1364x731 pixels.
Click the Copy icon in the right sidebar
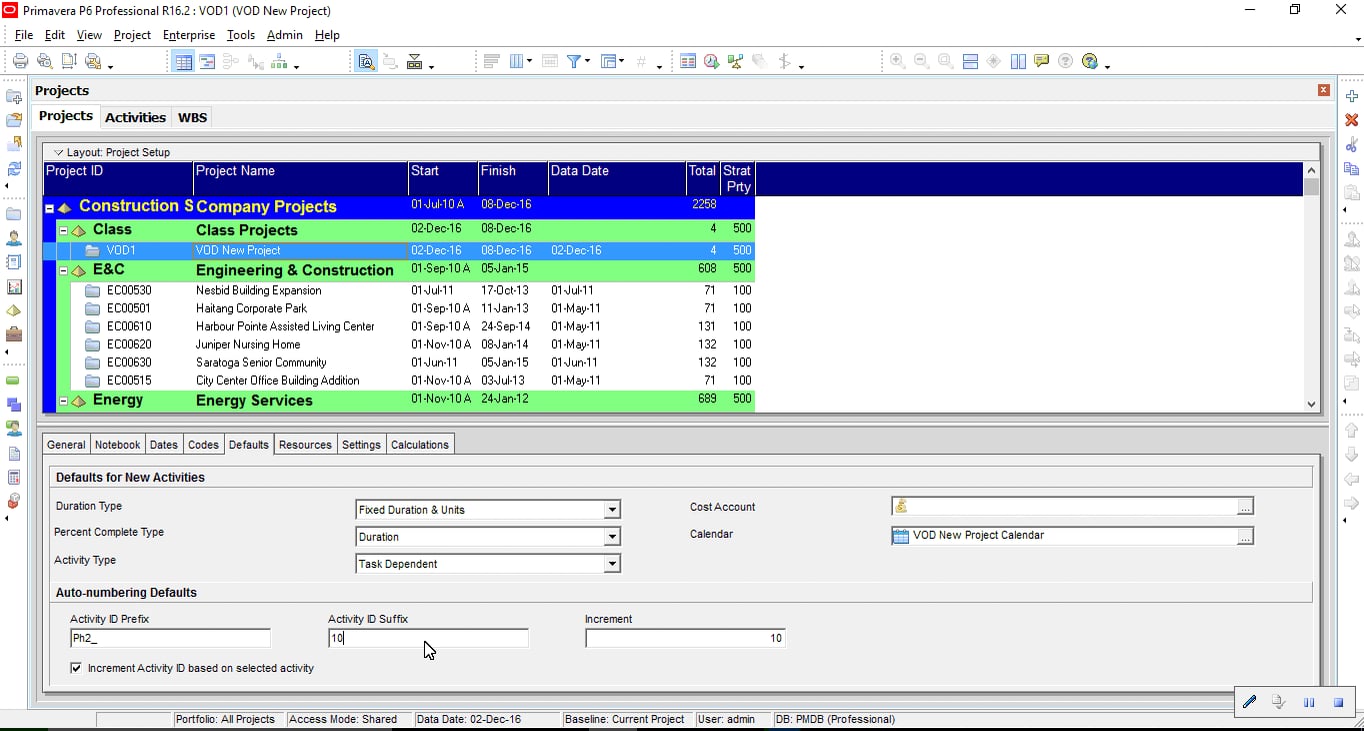pos(1352,168)
